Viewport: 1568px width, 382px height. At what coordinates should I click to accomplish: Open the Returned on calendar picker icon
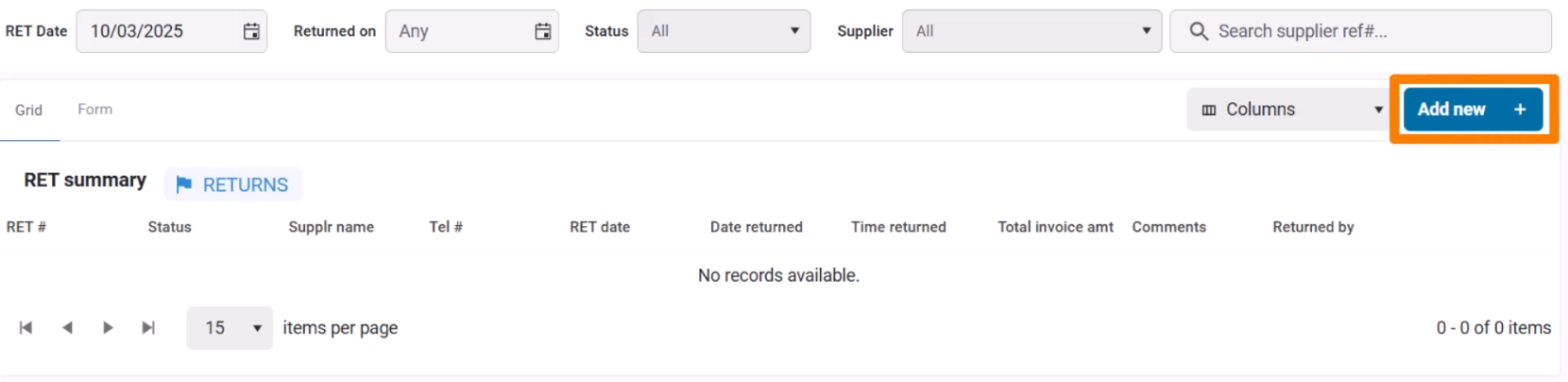pyautogui.click(x=543, y=31)
